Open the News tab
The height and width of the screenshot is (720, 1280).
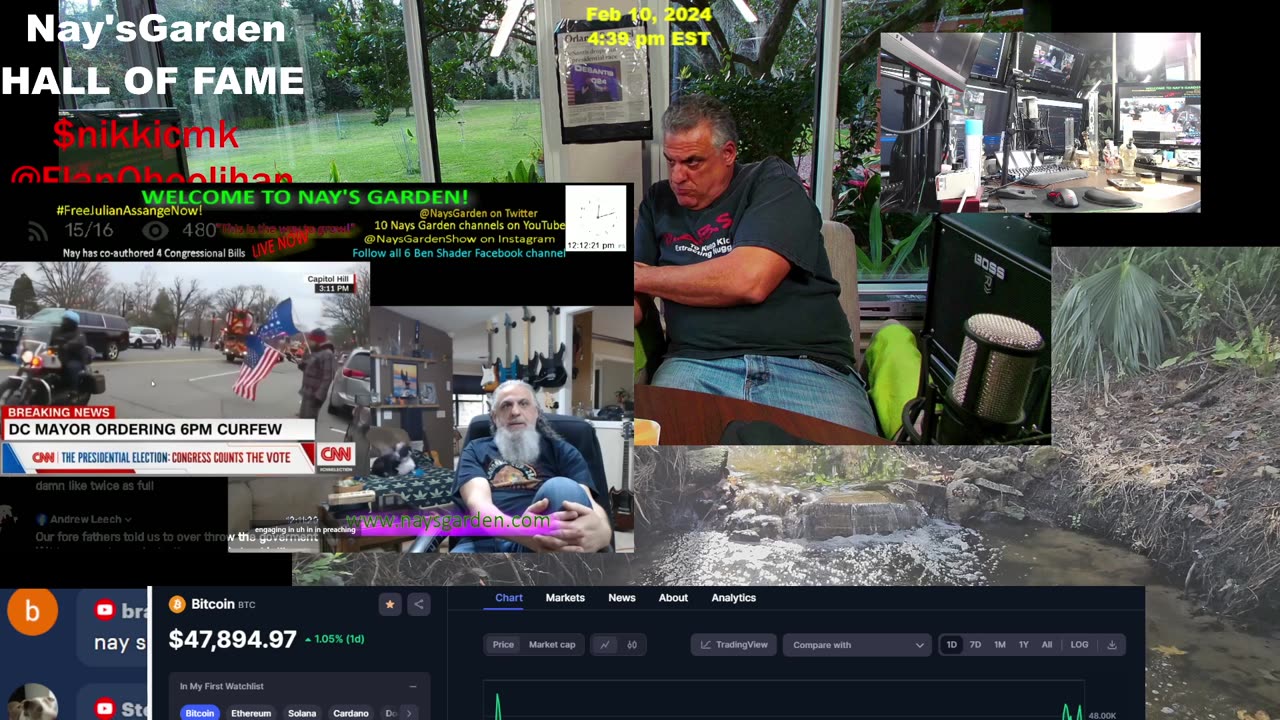pos(622,598)
